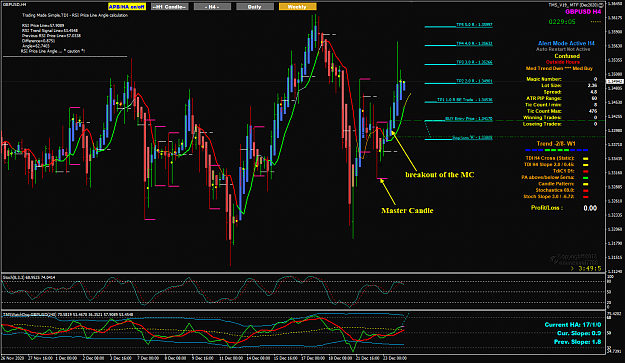Click the Tic Count Max value 476
The height and width of the screenshot is (363, 625).
click(593, 111)
